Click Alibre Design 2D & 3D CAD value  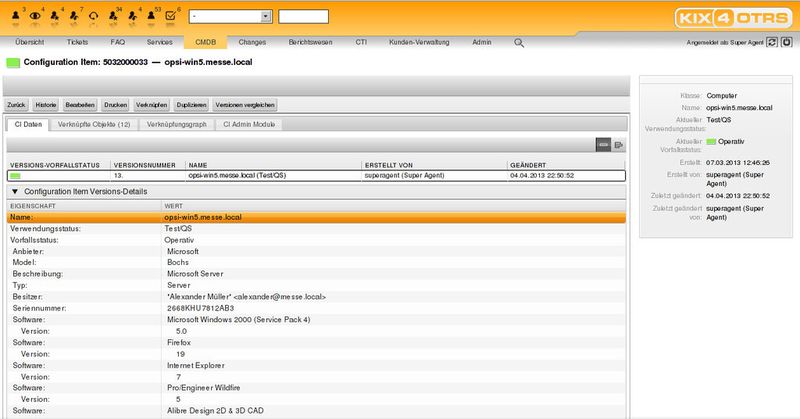pyautogui.click(x=215, y=411)
